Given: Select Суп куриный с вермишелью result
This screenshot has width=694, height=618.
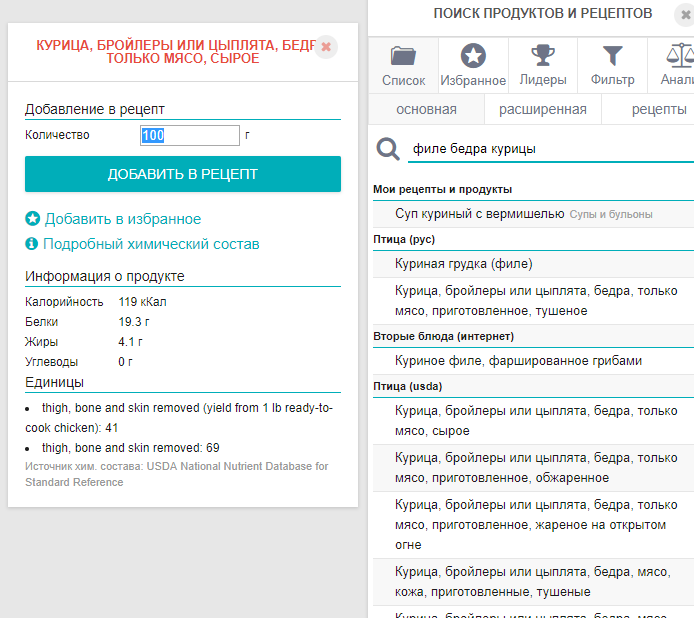Looking at the screenshot, I should pyautogui.click(x=533, y=214).
